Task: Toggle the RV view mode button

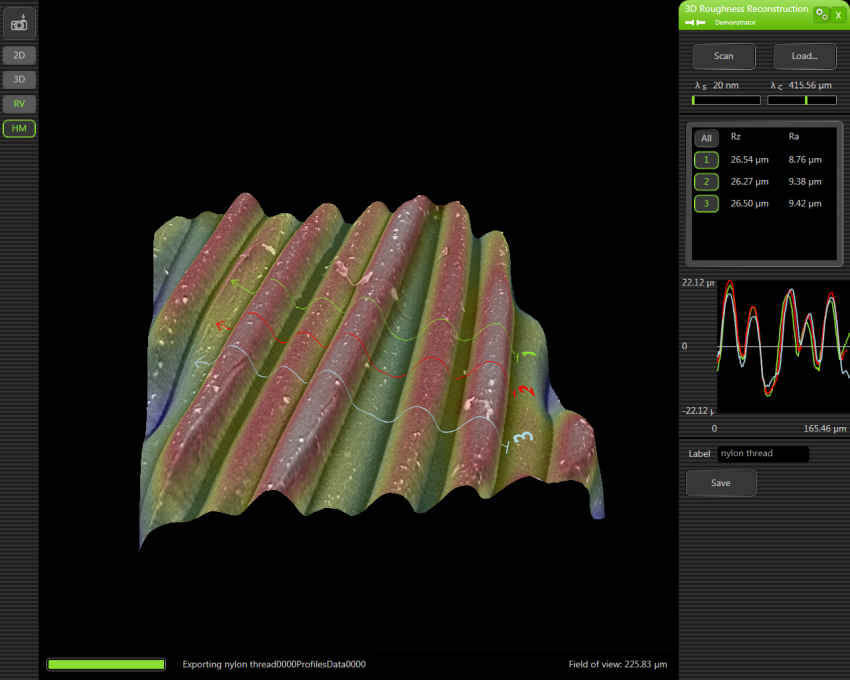Action: [19, 104]
